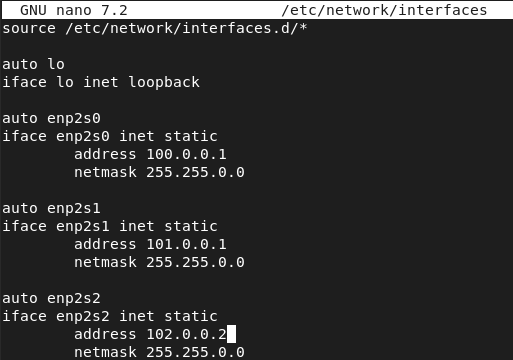Click the word 'address' under enp2s0
513x360 pixels.
pos(105,154)
